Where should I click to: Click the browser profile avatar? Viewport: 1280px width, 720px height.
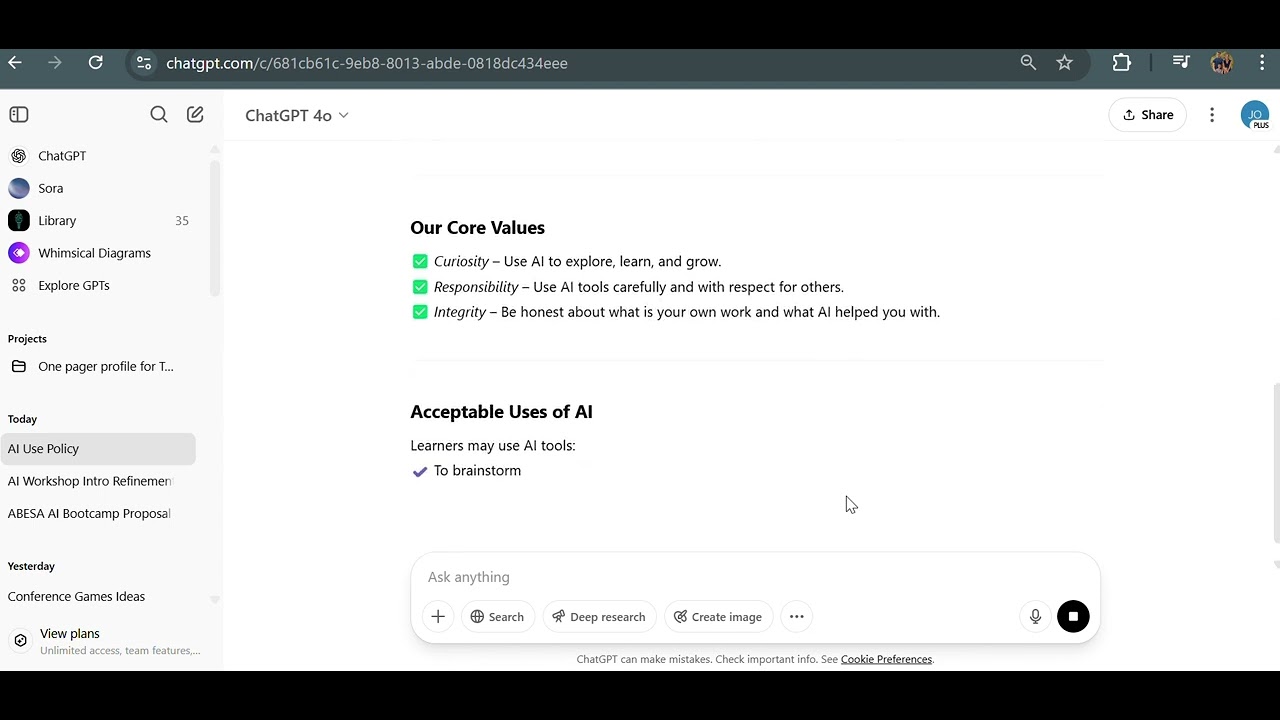pos(1221,63)
